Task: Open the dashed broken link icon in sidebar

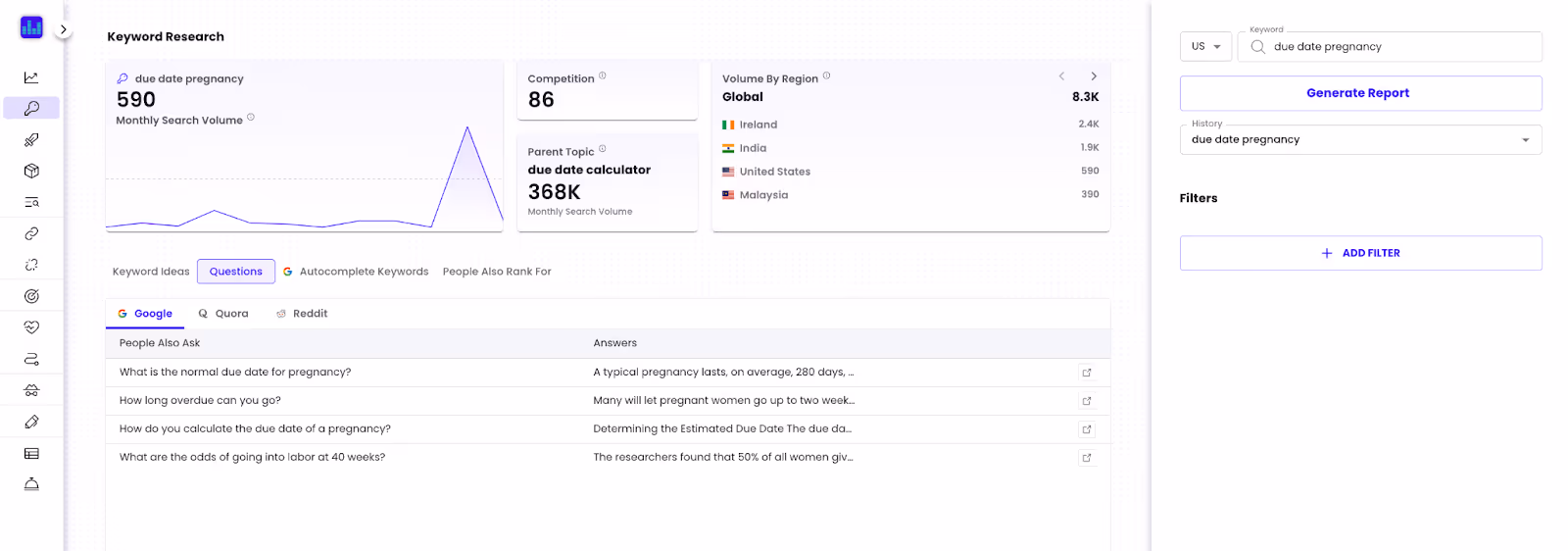Action: tap(31, 265)
